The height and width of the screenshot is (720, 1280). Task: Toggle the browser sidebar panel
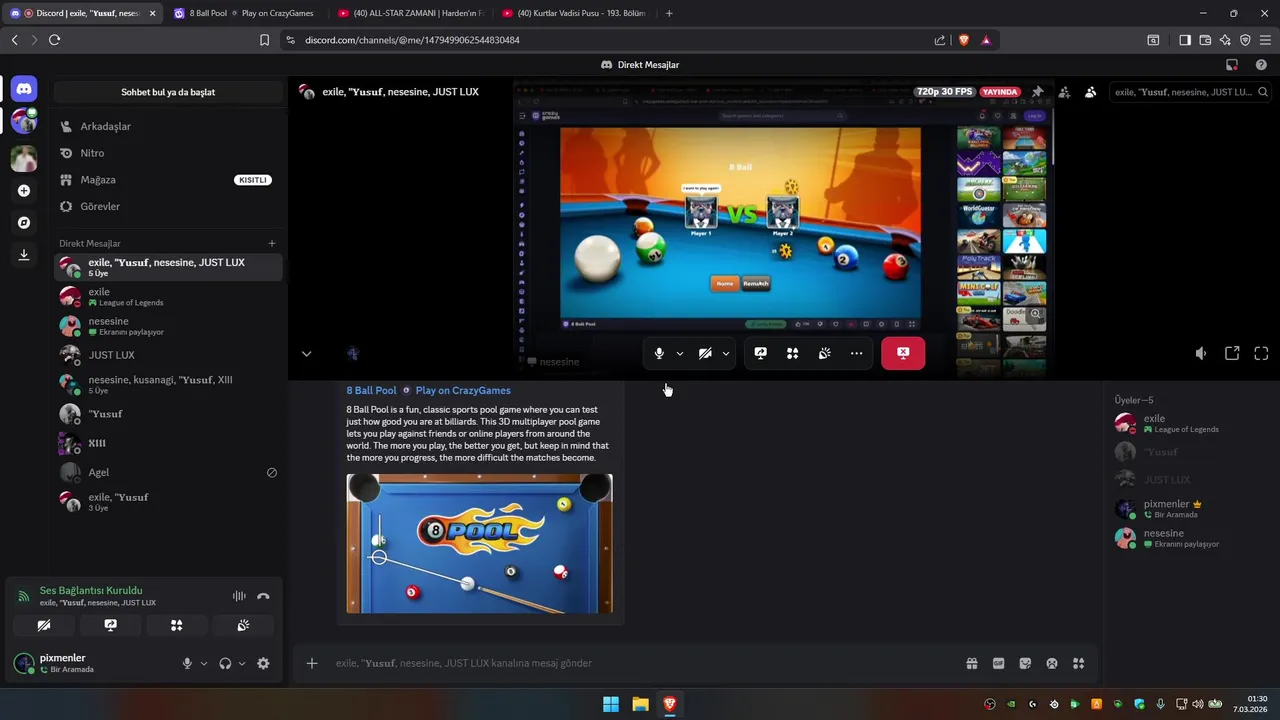(x=1185, y=40)
